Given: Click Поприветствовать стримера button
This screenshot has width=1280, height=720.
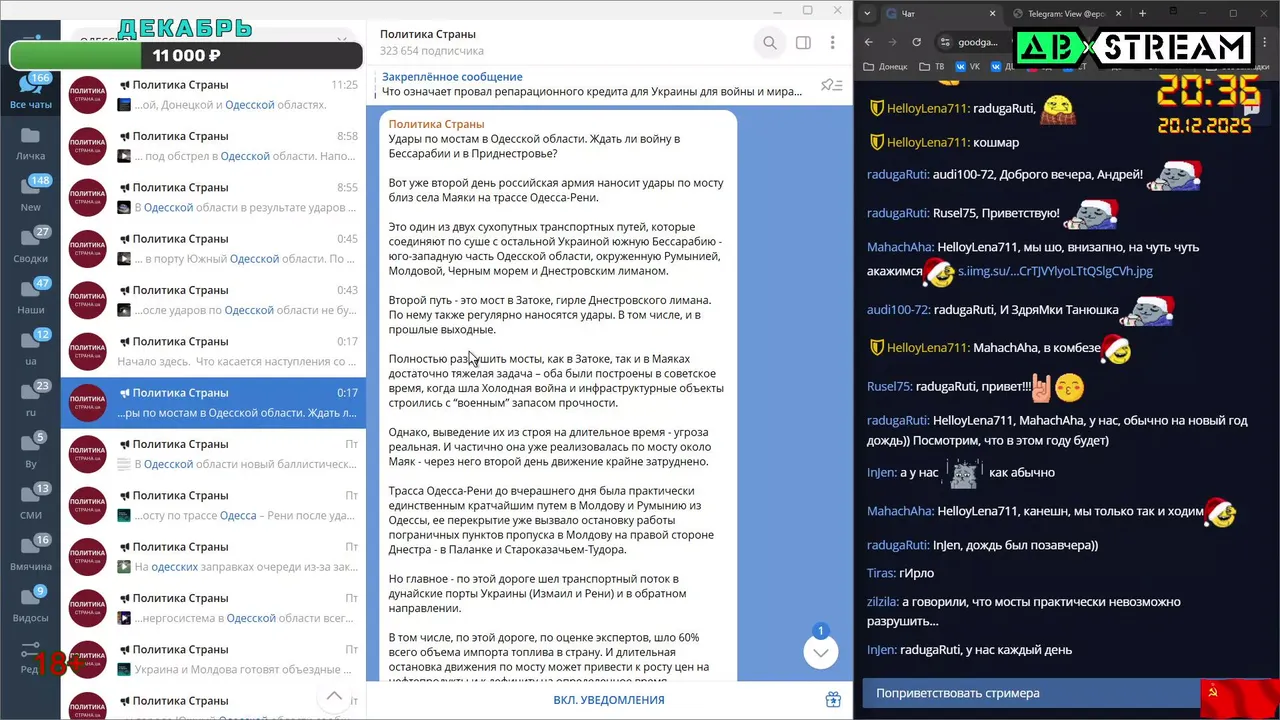Looking at the screenshot, I should 1030,693.
